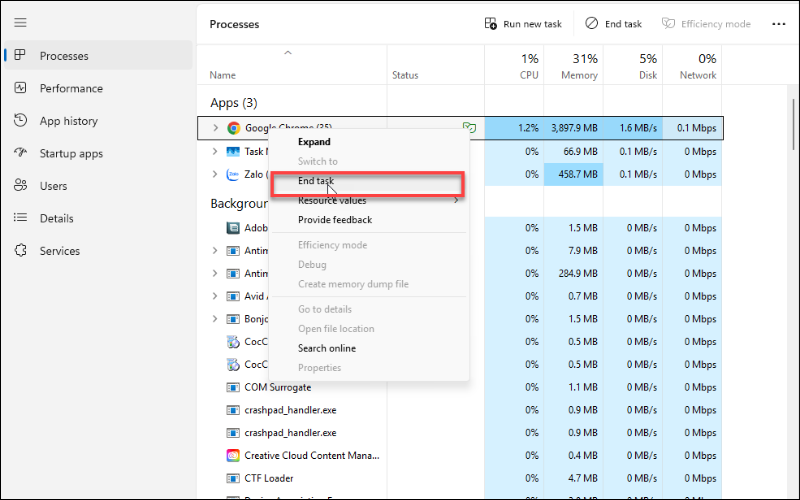Select the Apps (3) group heading

[234, 103]
